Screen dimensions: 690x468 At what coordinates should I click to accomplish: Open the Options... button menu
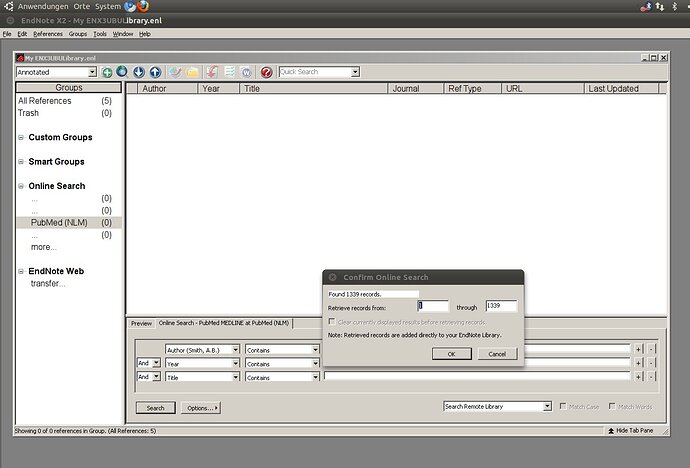201,408
